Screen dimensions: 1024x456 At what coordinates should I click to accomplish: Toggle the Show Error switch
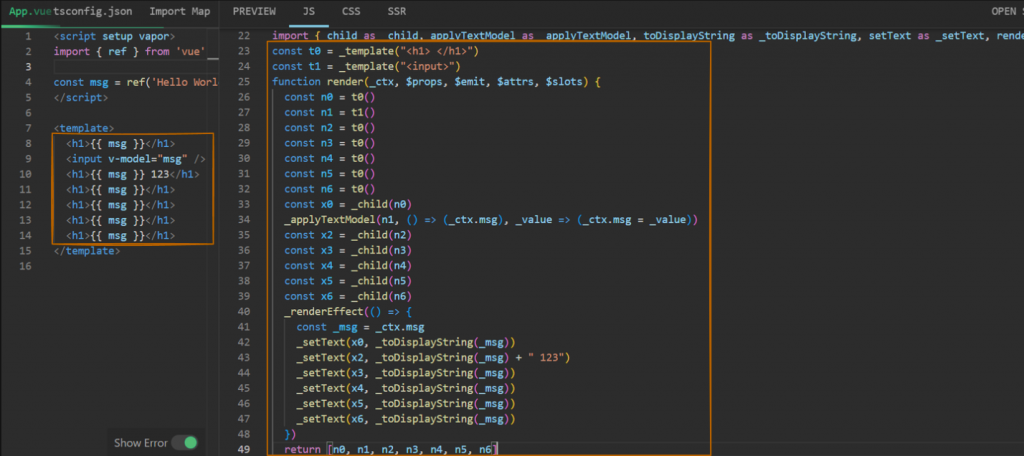click(184, 442)
